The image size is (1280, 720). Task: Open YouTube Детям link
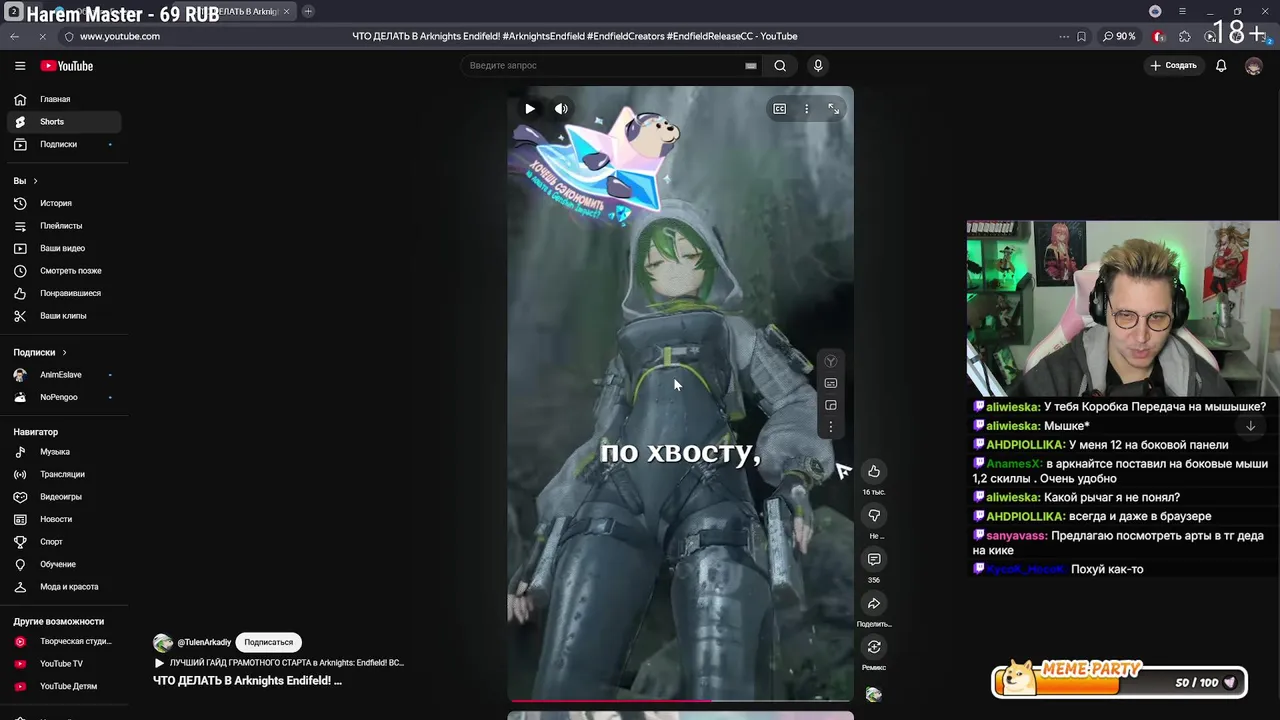click(x=64, y=686)
